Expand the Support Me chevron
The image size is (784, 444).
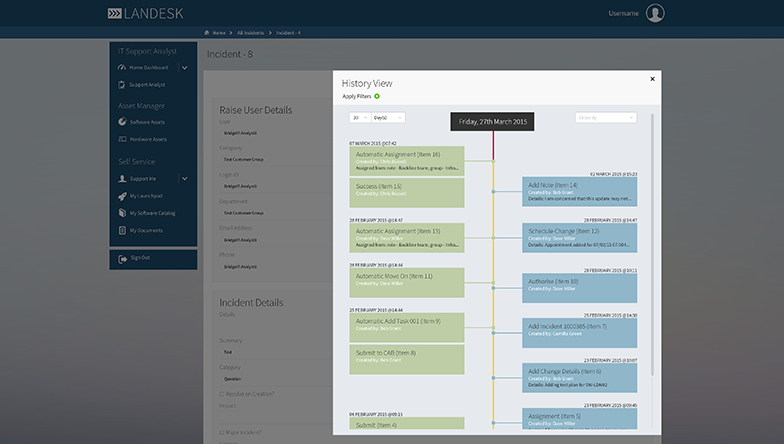click(184, 178)
